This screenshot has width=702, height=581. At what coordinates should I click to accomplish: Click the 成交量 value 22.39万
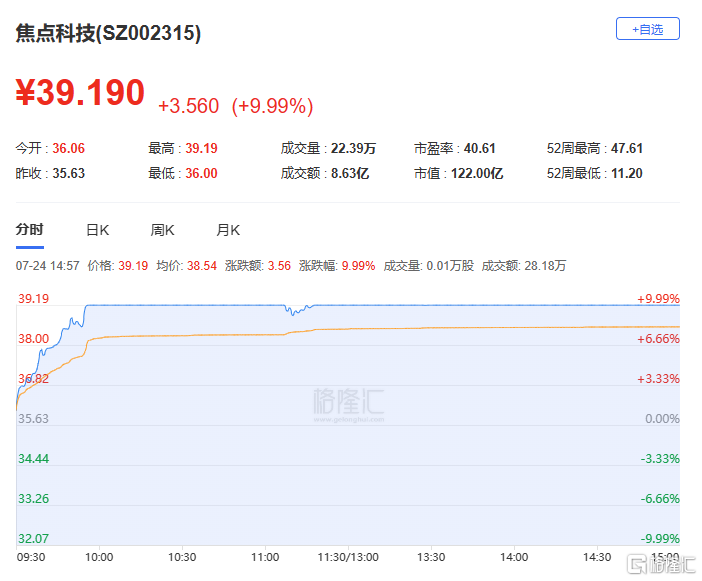coord(353,148)
